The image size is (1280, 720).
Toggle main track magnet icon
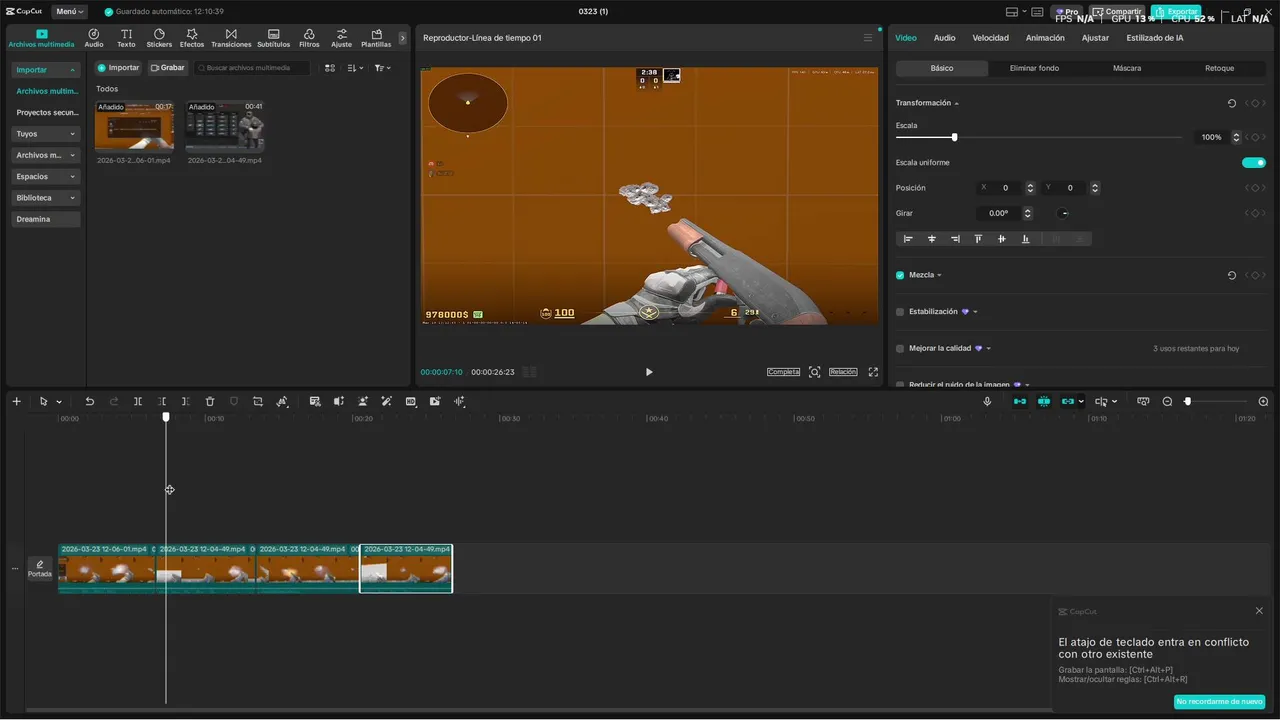coord(1020,401)
